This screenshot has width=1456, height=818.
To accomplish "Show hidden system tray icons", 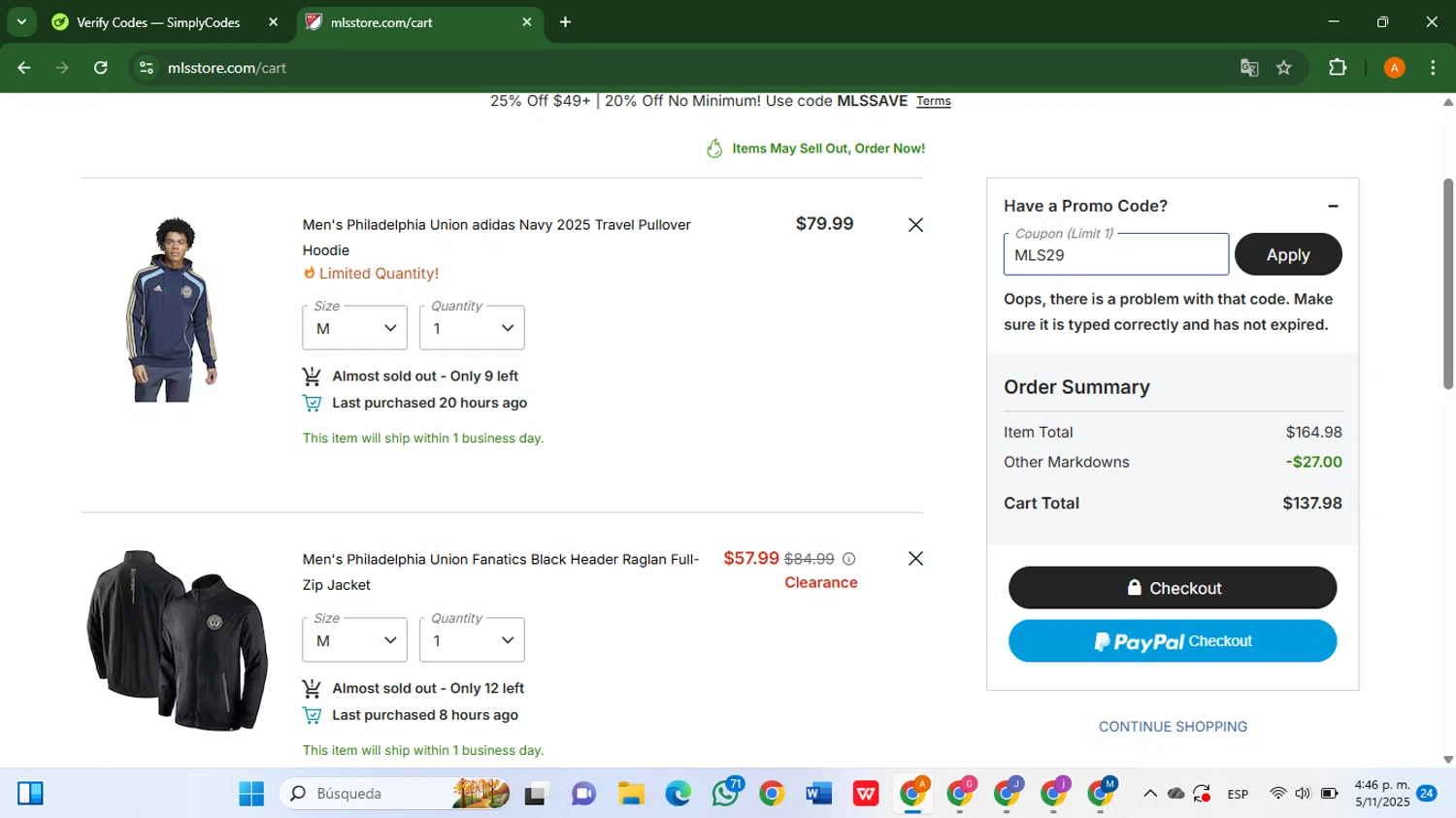I will (1150, 794).
